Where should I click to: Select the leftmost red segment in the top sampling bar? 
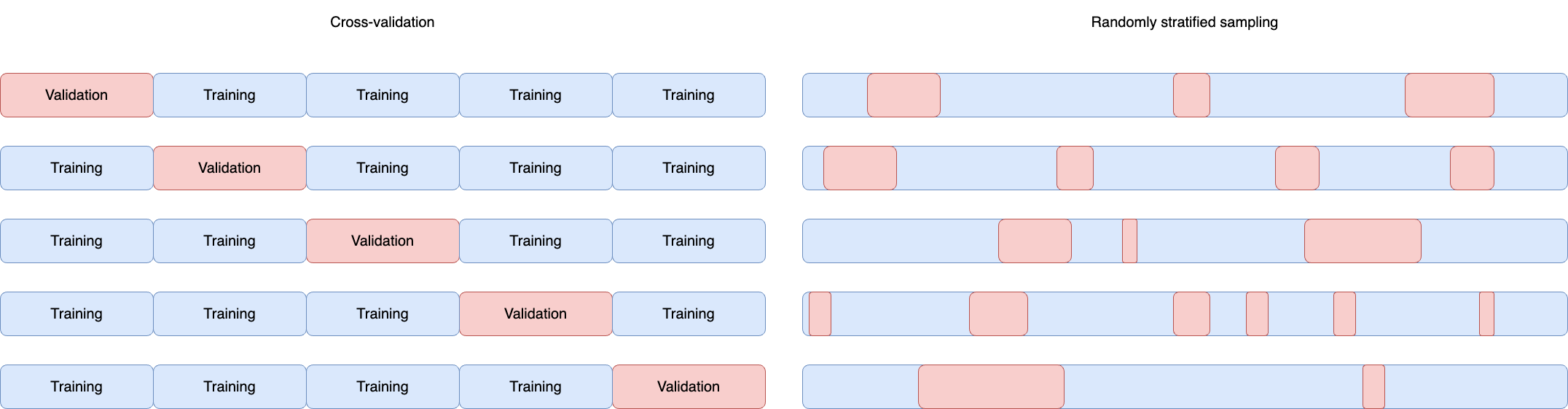(903, 95)
